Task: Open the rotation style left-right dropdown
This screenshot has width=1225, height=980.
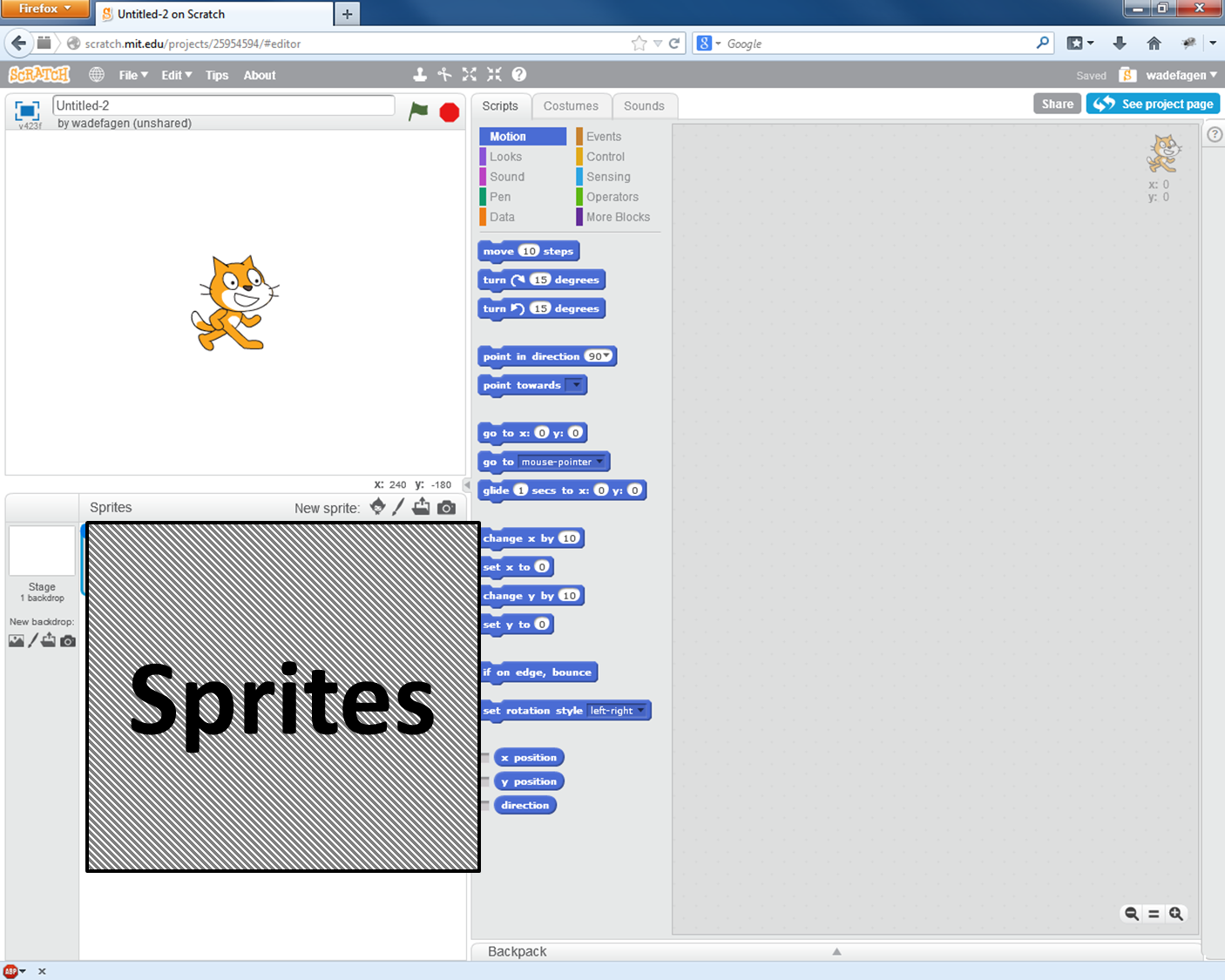Action: click(617, 711)
